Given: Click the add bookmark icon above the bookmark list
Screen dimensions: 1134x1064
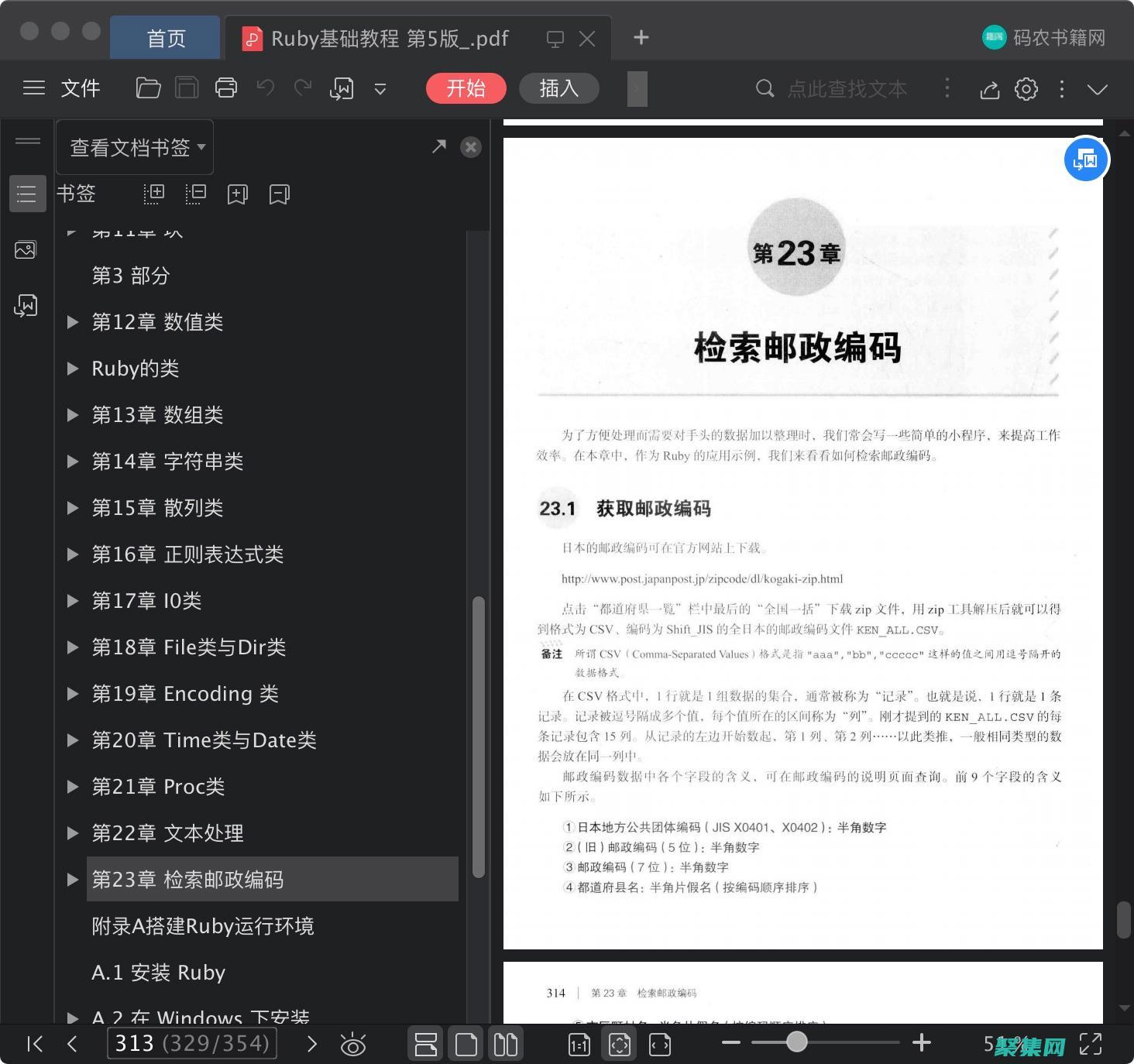Looking at the screenshot, I should coord(237,194).
